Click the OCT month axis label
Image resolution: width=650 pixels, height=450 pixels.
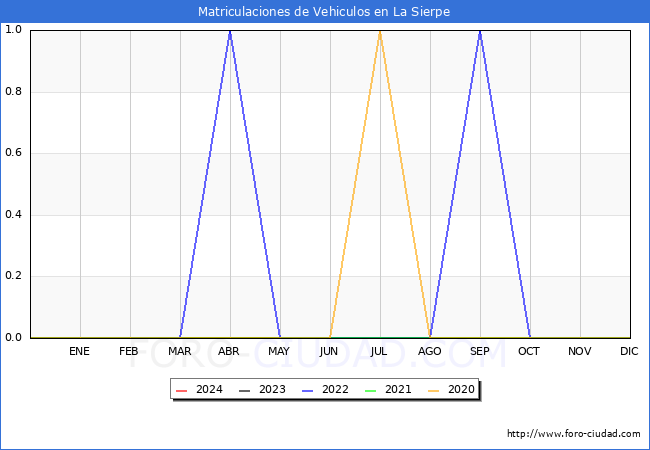[529, 351]
